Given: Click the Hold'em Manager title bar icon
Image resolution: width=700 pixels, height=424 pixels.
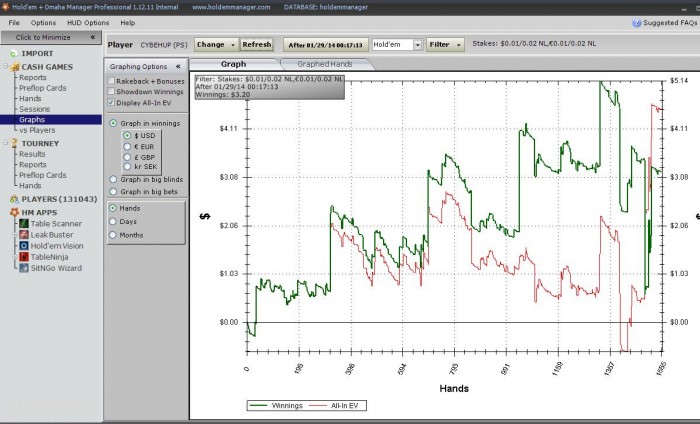Looking at the screenshot, I should (5, 7).
